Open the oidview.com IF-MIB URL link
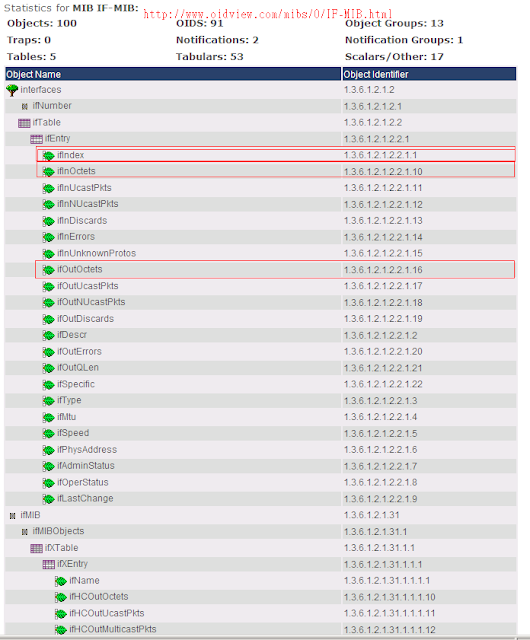Image resolution: width=530 pixels, height=640 pixels. coord(267,15)
